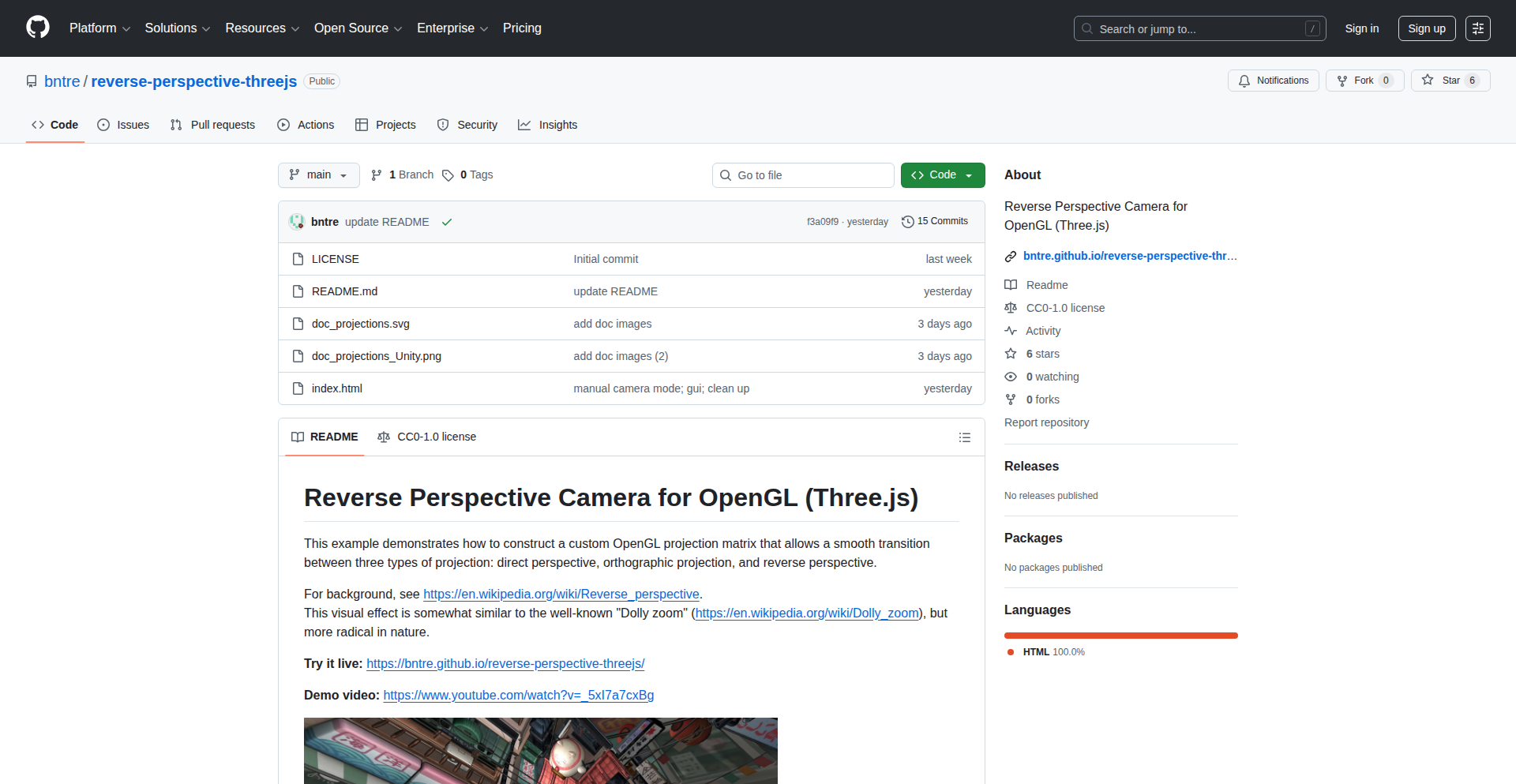Open the main branch selector dropdown
This screenshot has height=784, width=1516.
[318, 174]
